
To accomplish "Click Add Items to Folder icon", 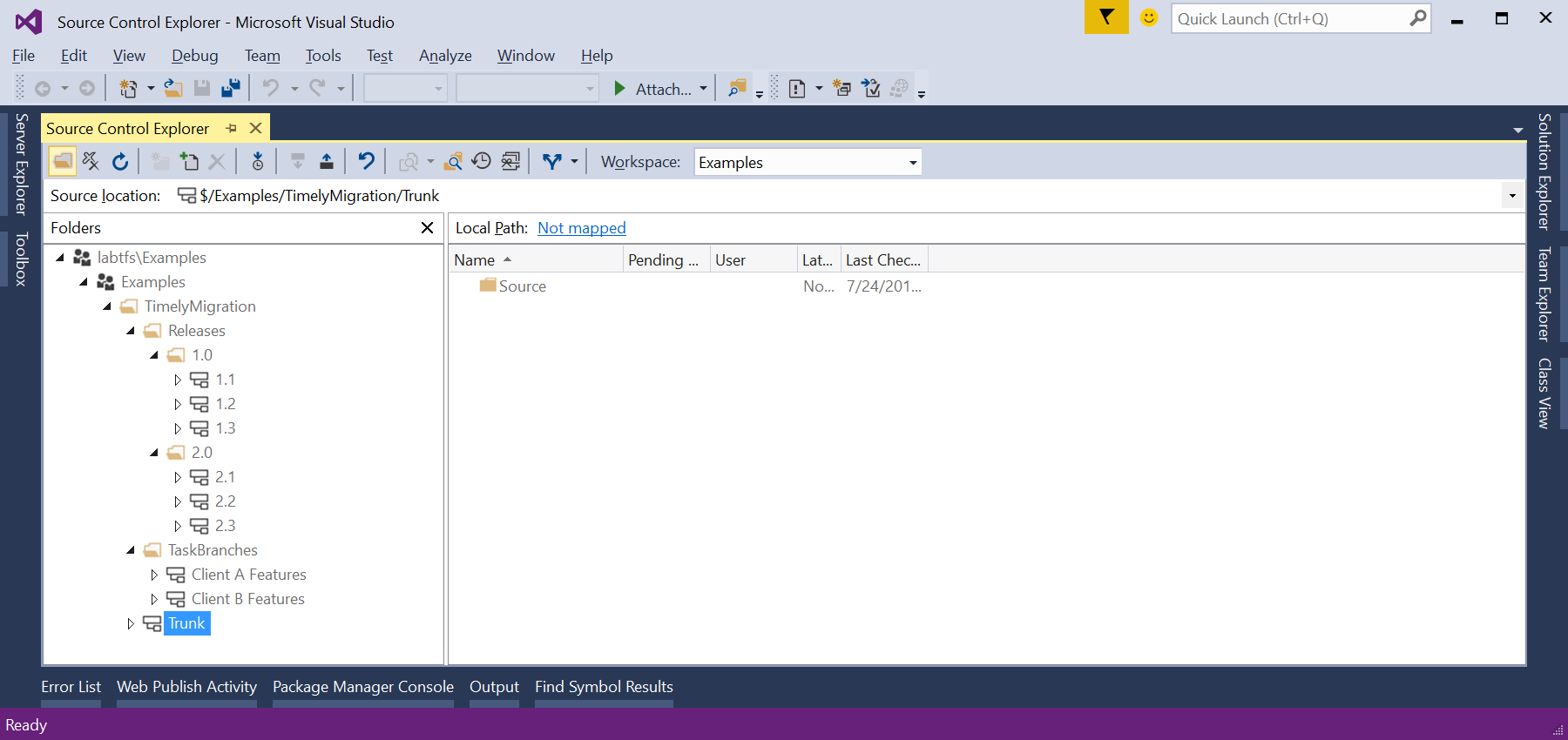I will point(189,161).
